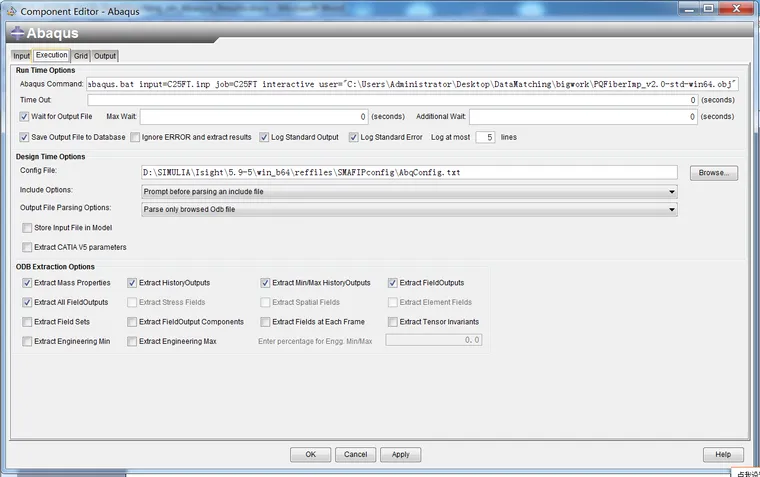Toggle Wait for Output File checkbox
The width and height of the screenshot is (760, 477).
tap(24, 117)
